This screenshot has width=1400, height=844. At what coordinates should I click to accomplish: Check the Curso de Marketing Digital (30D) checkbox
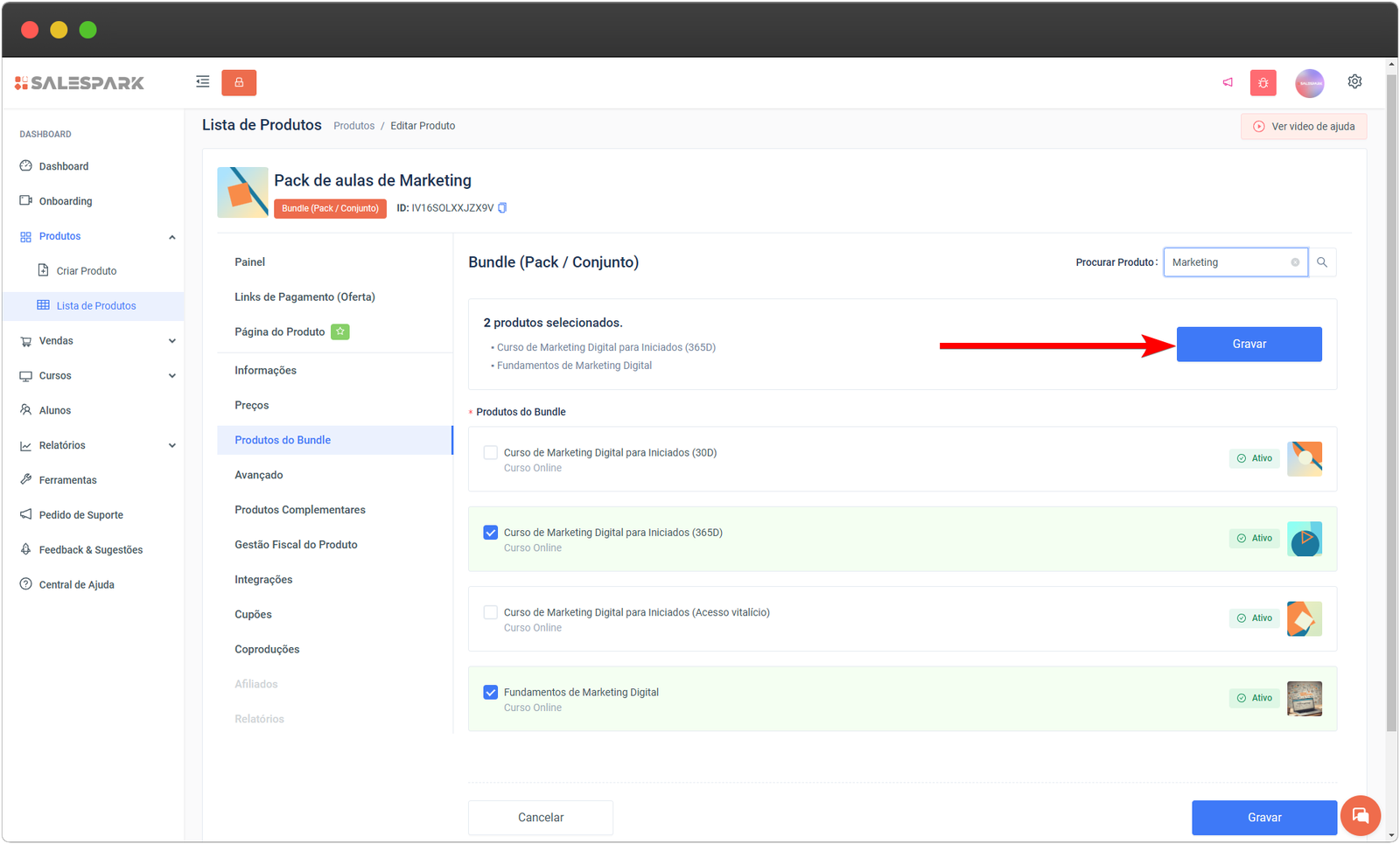491,452
